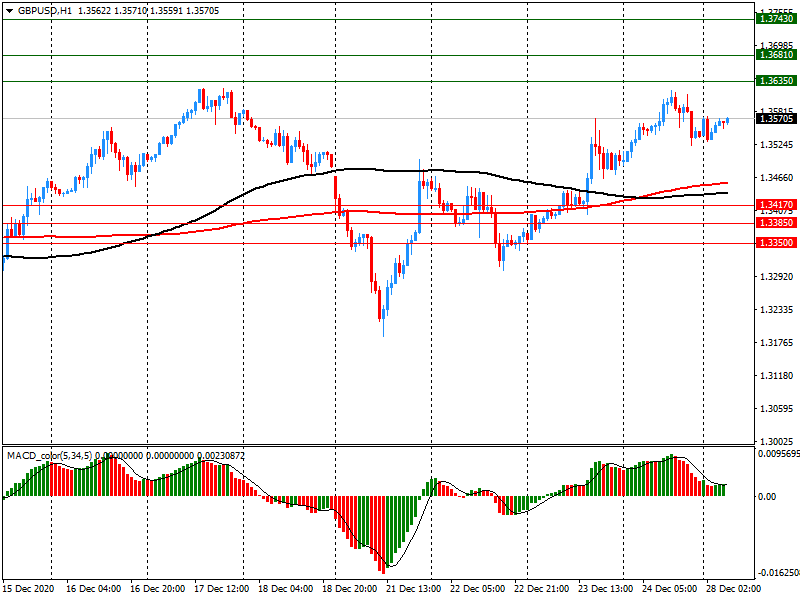800x600 pixels.
Task: Click the 1.34660 price axis value
Action: (x=777, y=178)
